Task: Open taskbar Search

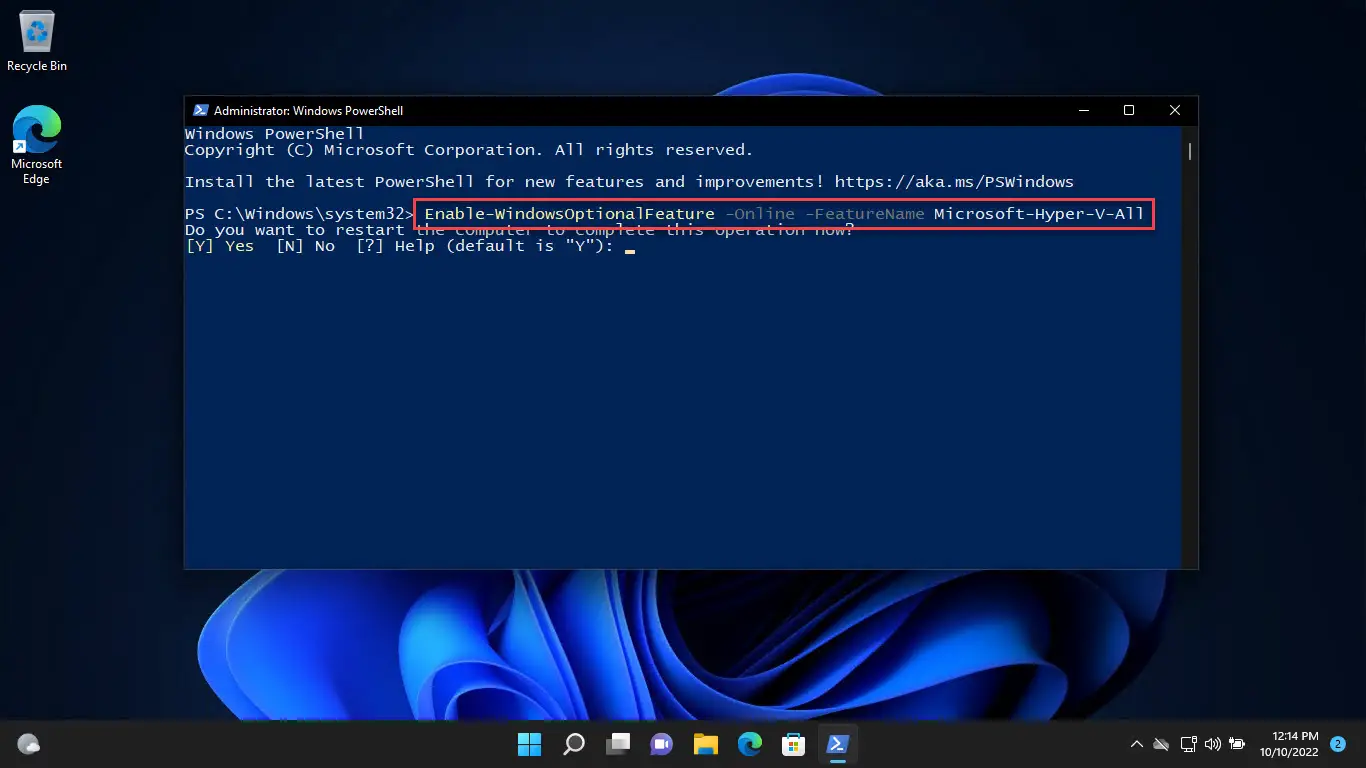Action: pos(574,744)
